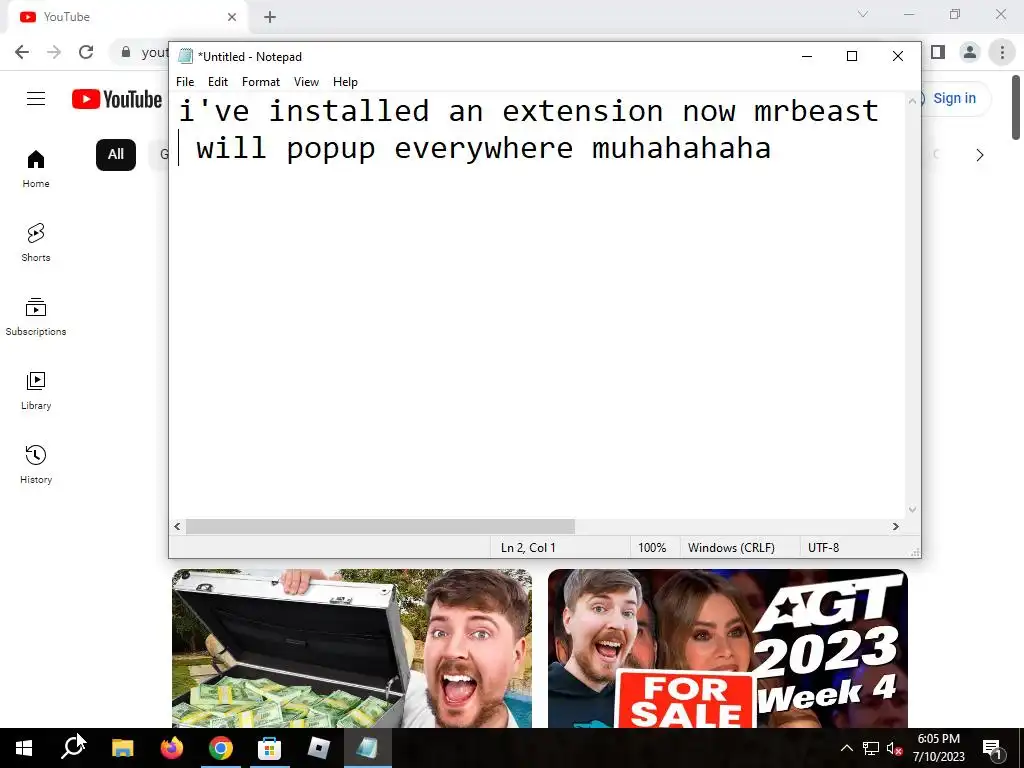Open AGT 2023 Week 4 thumbnail

click(728, 648)
